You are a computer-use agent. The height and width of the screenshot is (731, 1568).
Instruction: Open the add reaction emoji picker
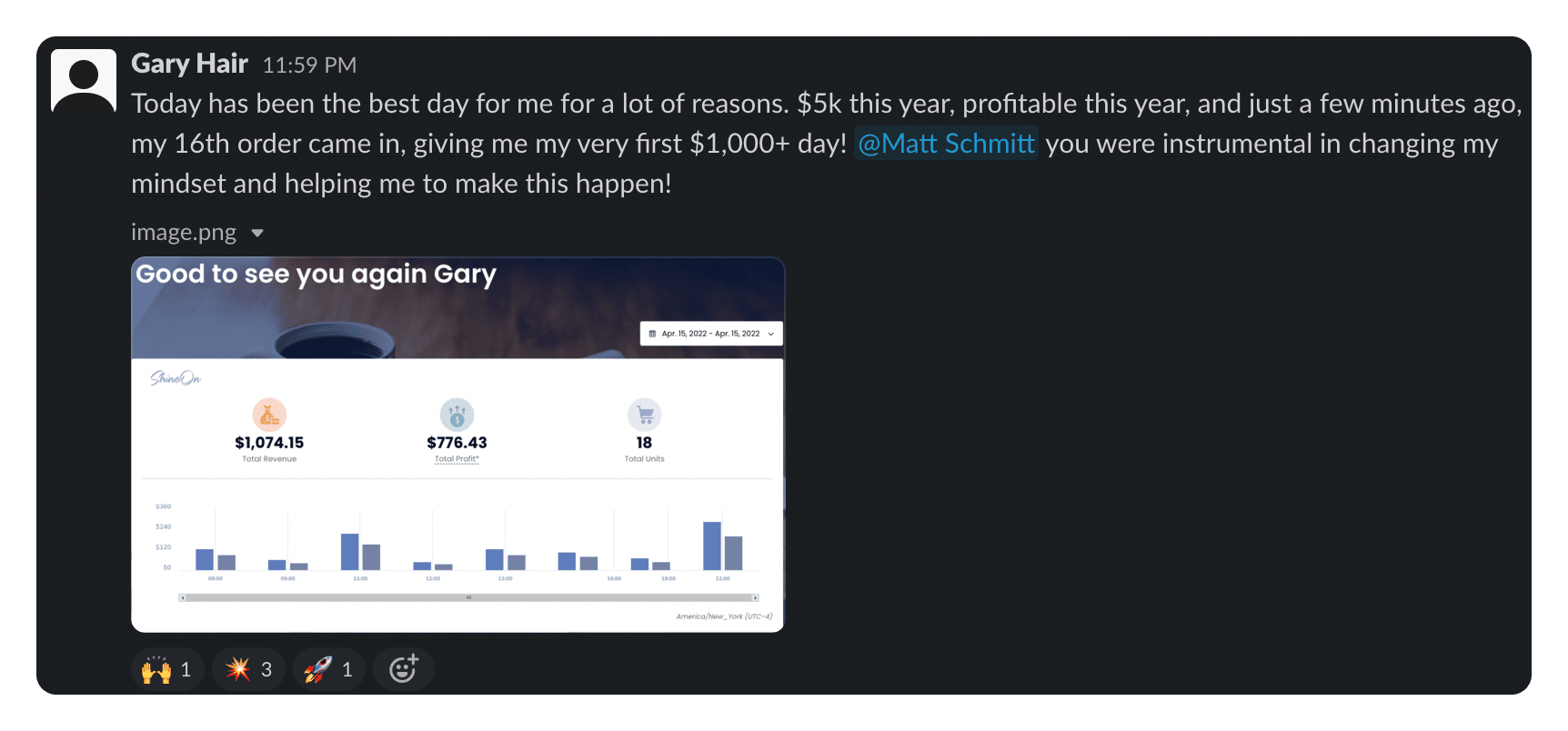coord(404,670)
